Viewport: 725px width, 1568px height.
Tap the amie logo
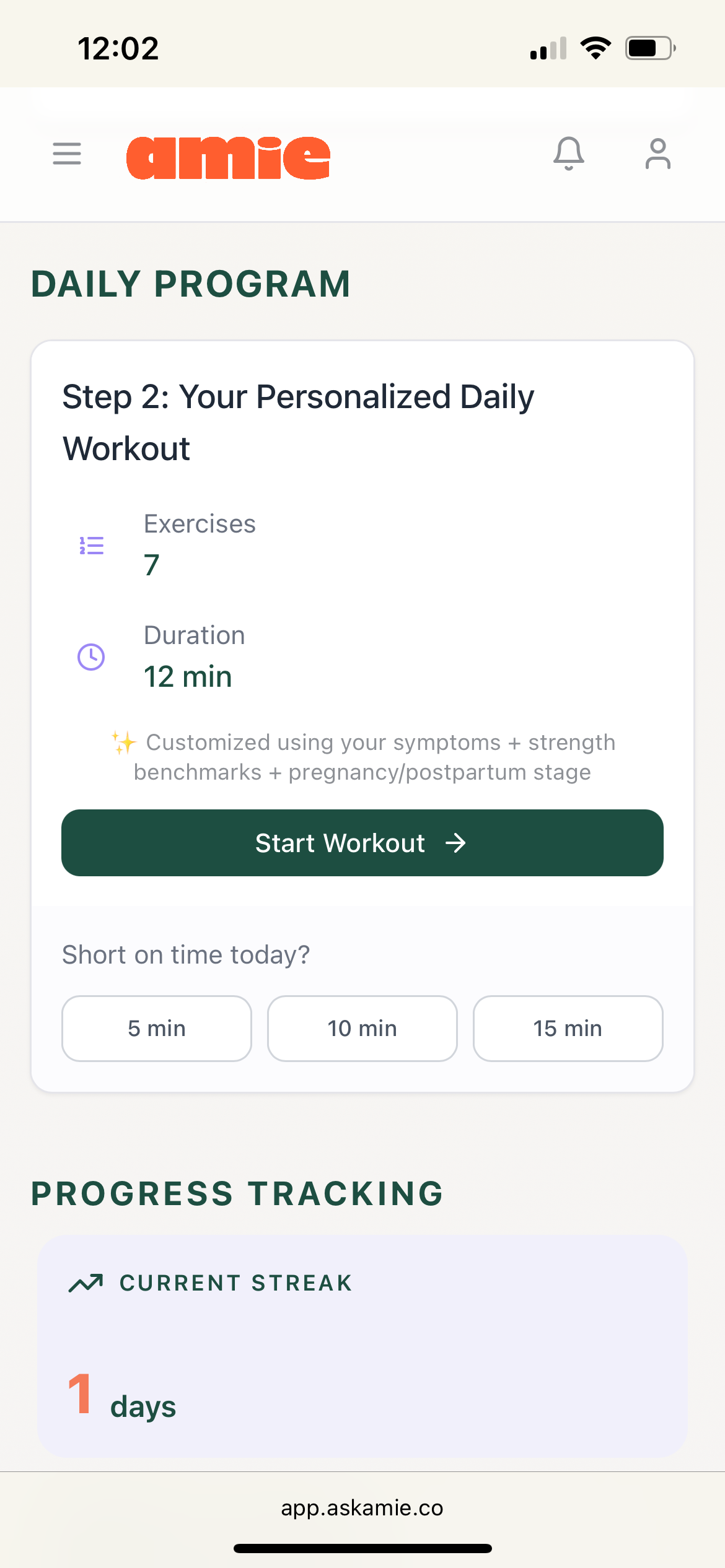[228, 158]
